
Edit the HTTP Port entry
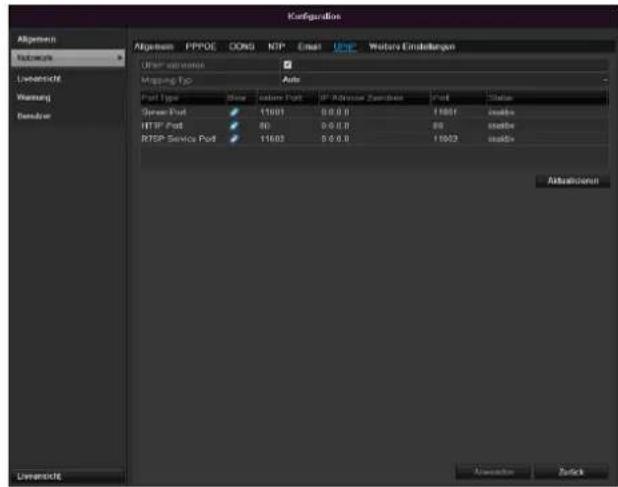click(x=234, y=126)
